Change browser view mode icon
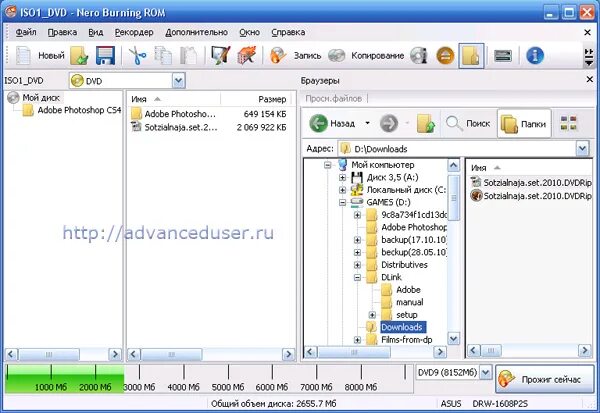This screenshot has height=413, width=600. tap(569, 123)
